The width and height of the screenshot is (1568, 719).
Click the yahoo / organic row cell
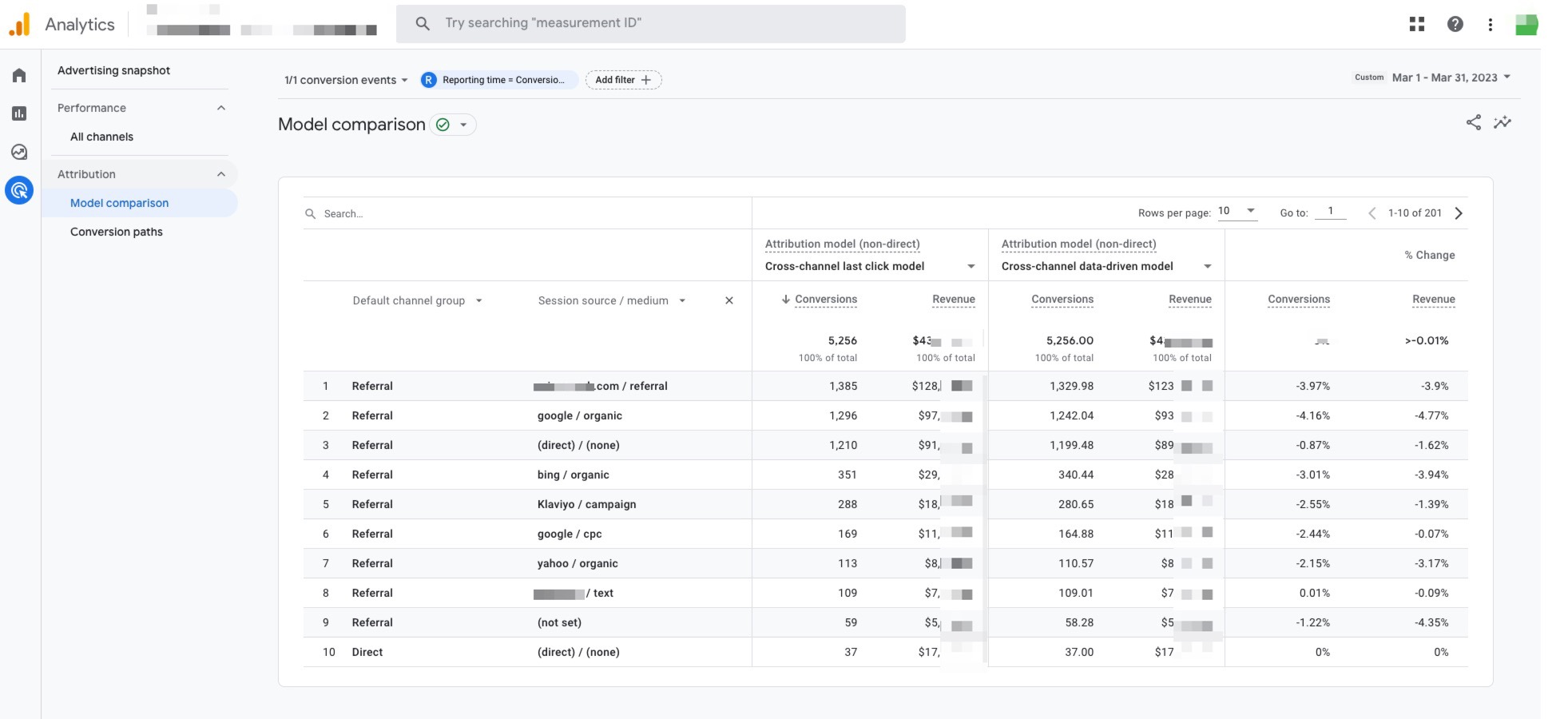578,563
